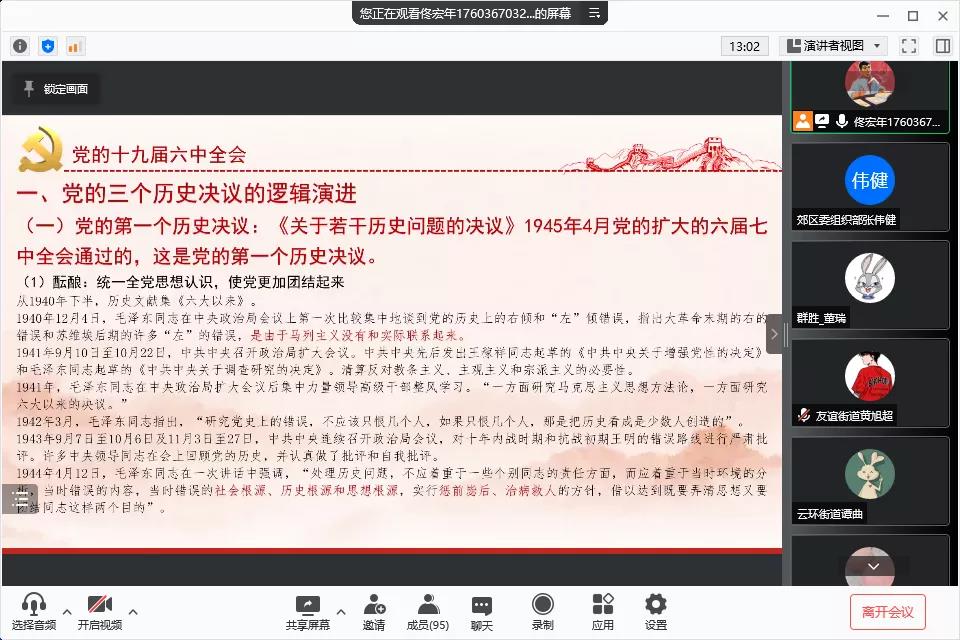This screenshot has width=960, height=640.
Task: Open the apps (应用) menu
Action: 602,611
